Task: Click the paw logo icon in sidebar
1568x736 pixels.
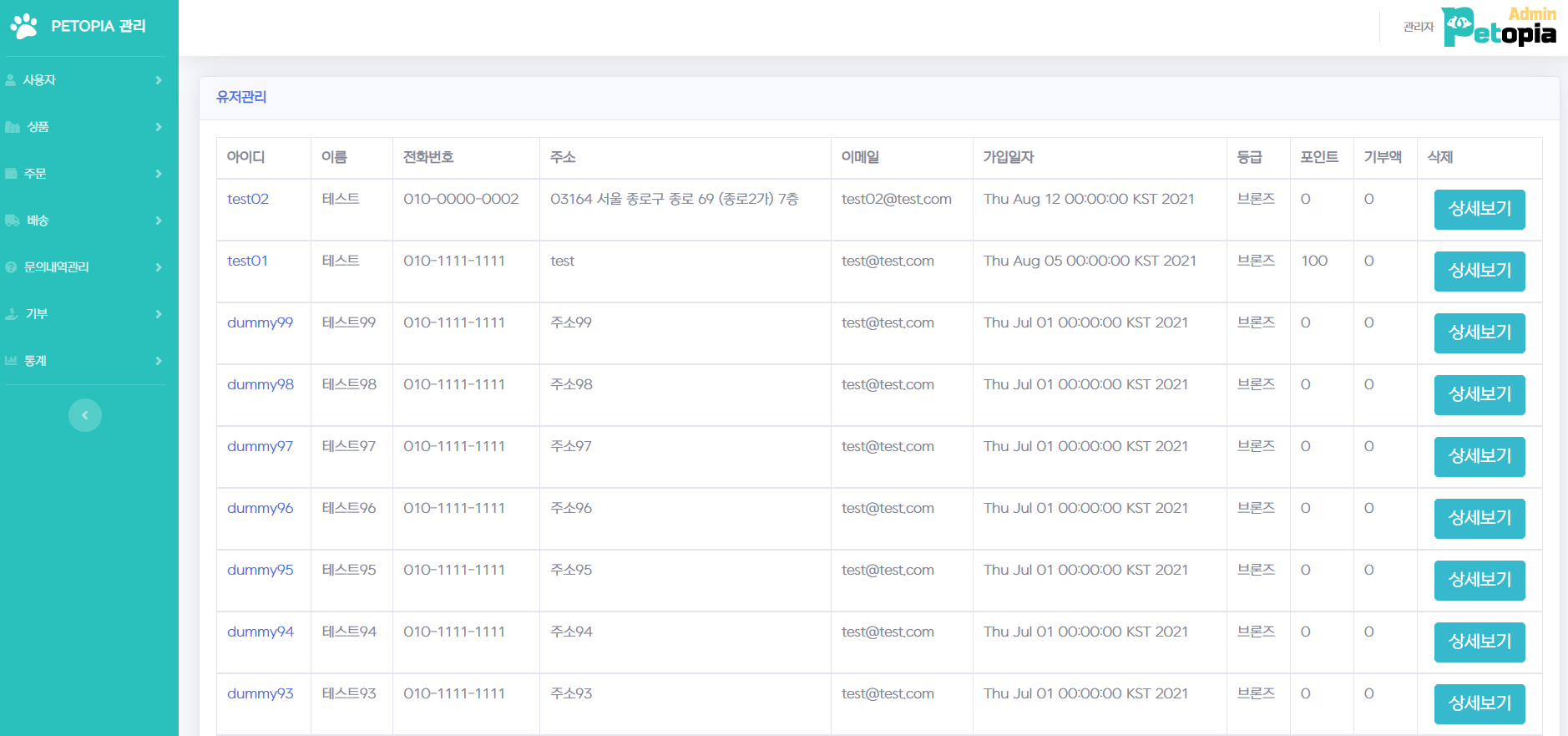Action: click(x=24, y=27)
